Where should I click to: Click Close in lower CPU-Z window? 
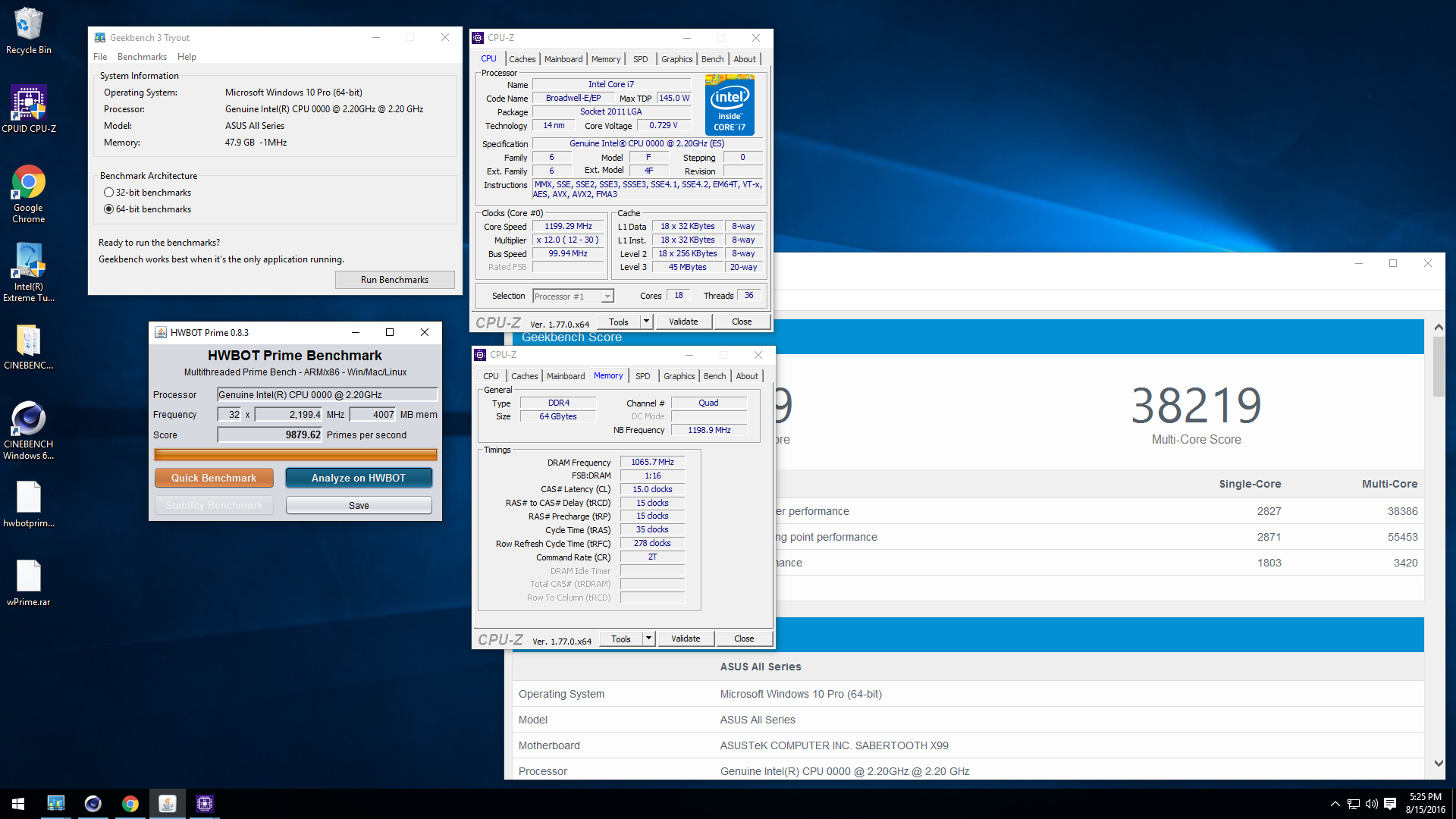tap(744, 639)
